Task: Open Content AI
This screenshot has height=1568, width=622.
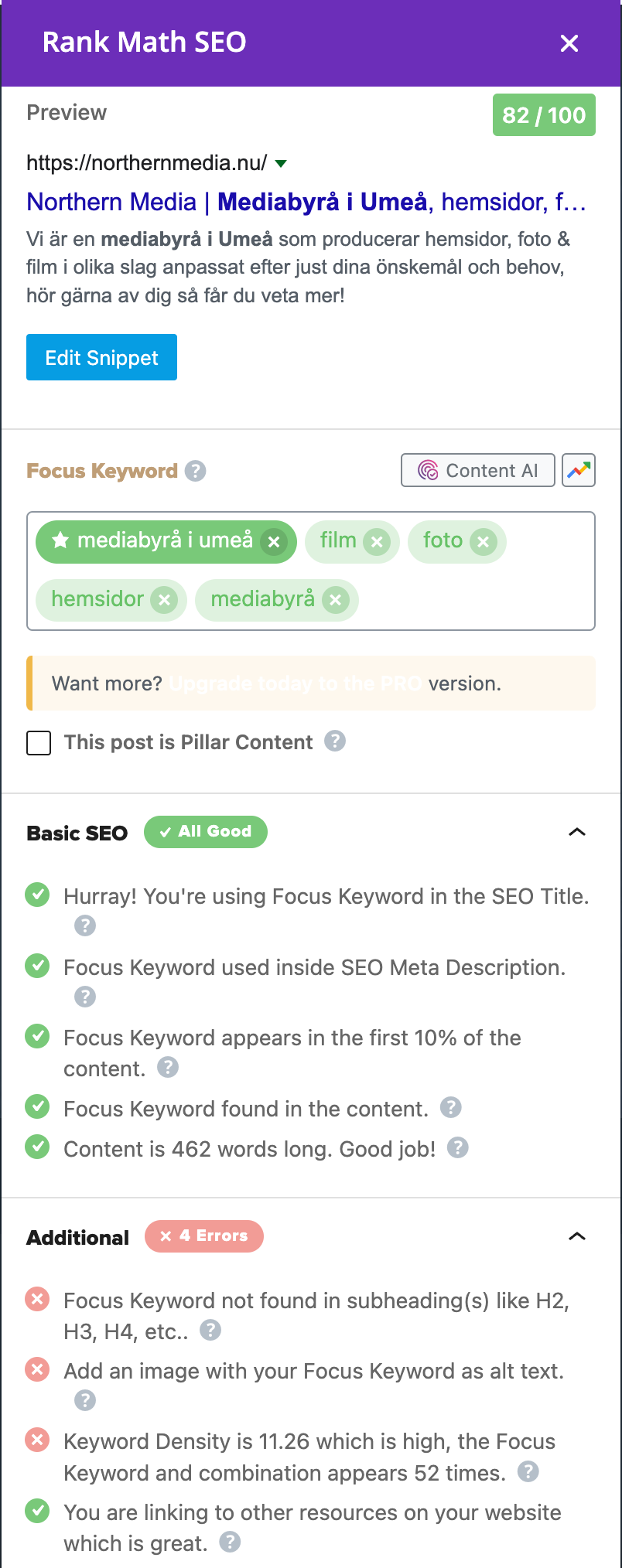Action: coord(477,470)
